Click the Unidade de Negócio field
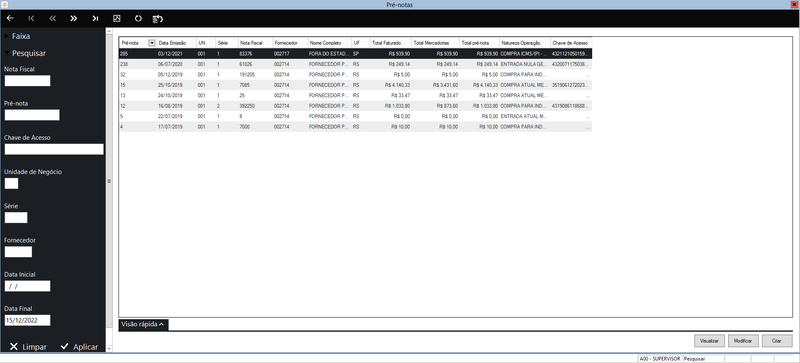800x363 pixels. 11,183
